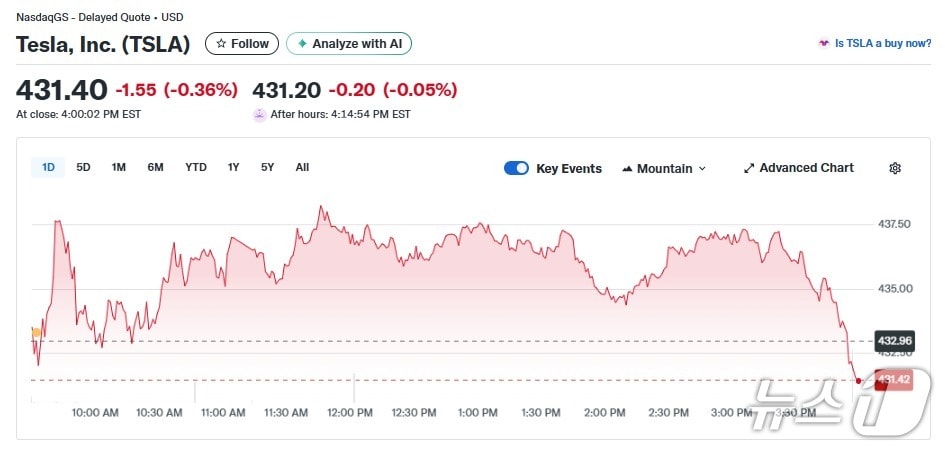Click the star icon in Follow button
Image resolution: width=945 pixels, height=450 pixels.
coord(221,44)
